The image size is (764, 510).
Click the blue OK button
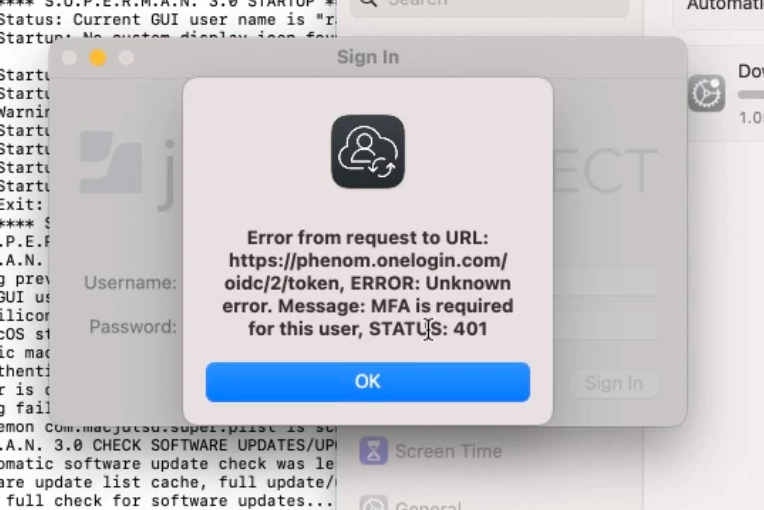pyautogui.click(x=367, y=382)
